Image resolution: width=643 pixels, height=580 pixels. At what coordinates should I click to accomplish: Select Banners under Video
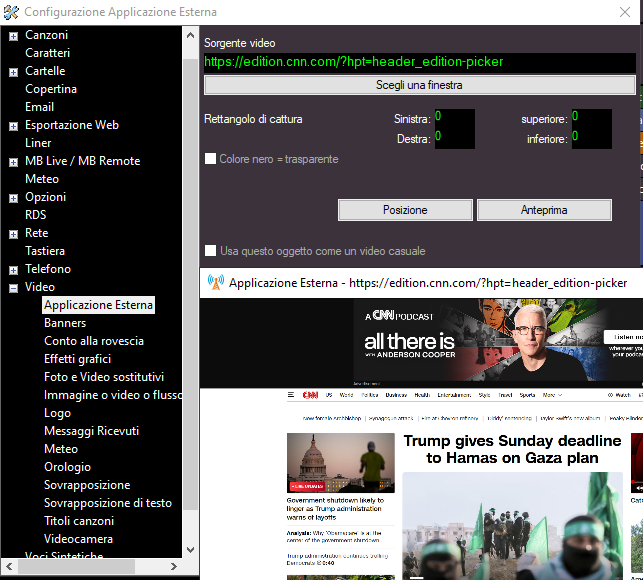[65, 323]
